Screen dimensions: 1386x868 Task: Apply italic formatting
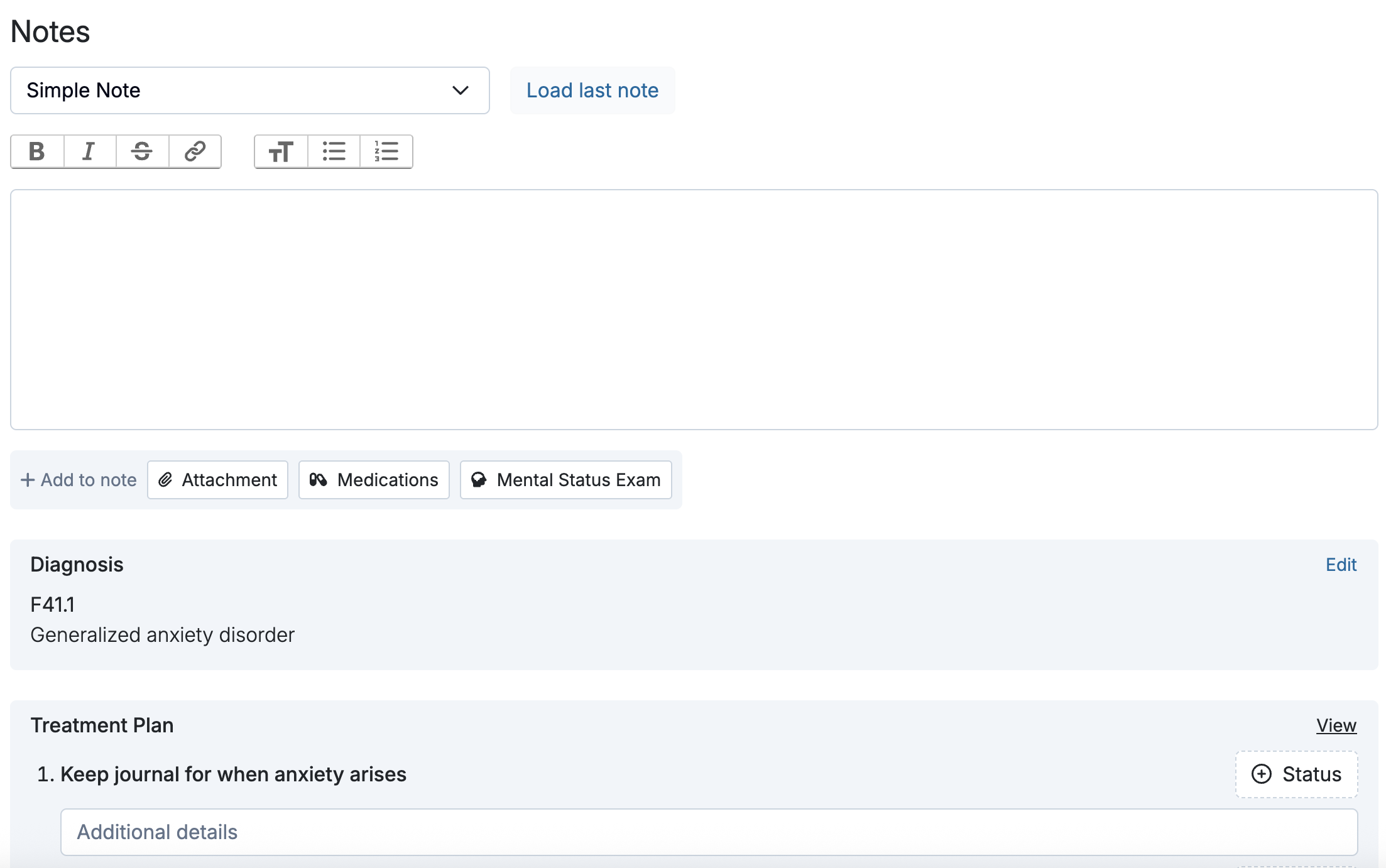pyautogui.click(x=89, y=151)
